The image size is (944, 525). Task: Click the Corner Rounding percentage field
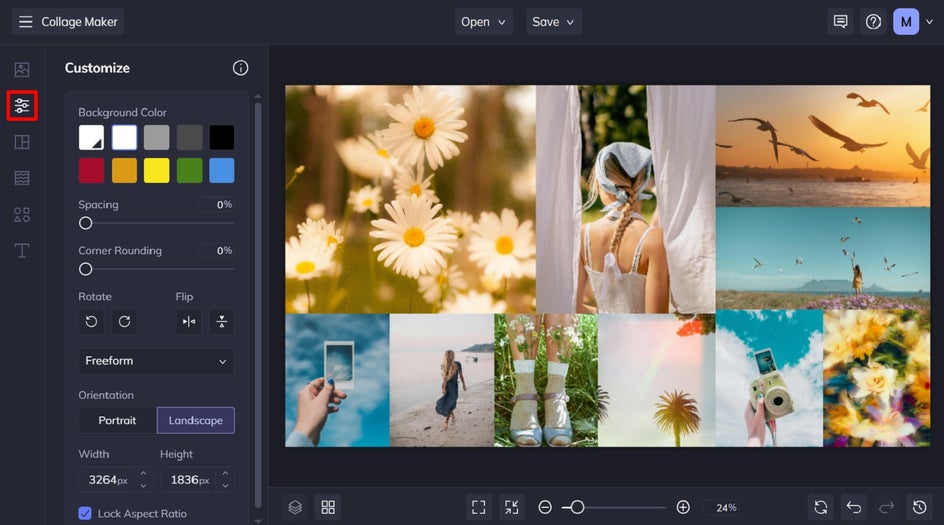click(x=217, y=250)
